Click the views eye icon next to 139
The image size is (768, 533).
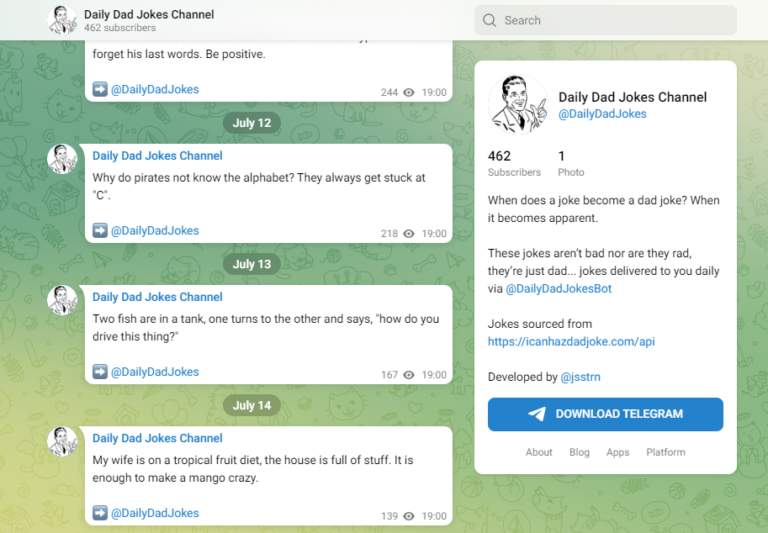point(408,516)
